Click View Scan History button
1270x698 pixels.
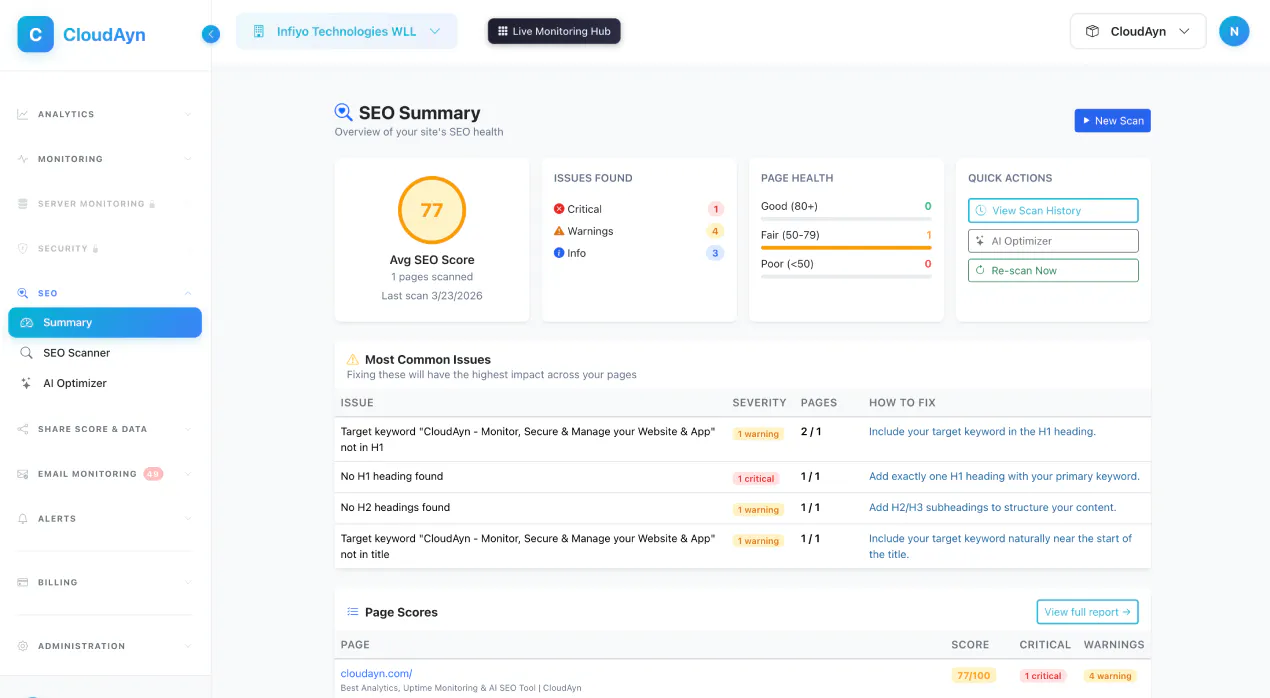pyautogui.click(x=1053, y=210)
